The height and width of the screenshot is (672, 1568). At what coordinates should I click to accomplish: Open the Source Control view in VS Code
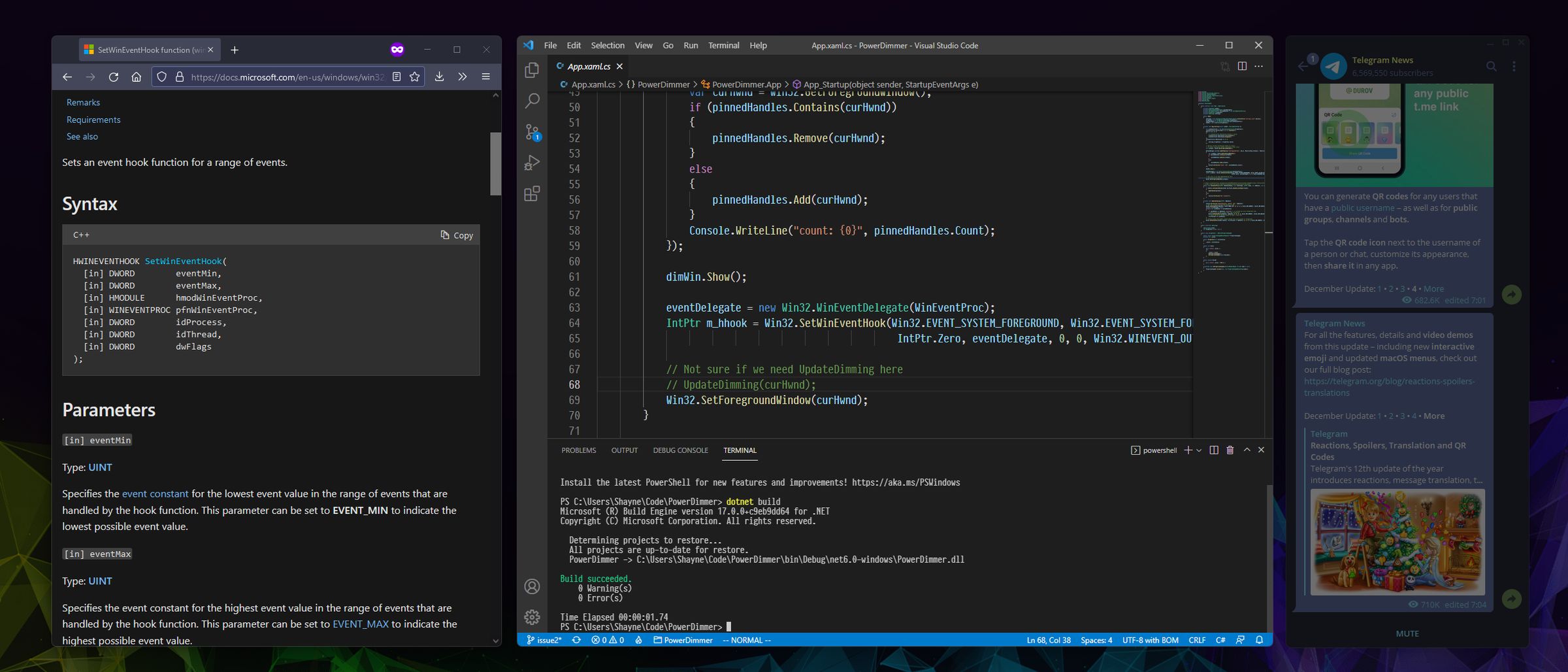click(532, 132)
